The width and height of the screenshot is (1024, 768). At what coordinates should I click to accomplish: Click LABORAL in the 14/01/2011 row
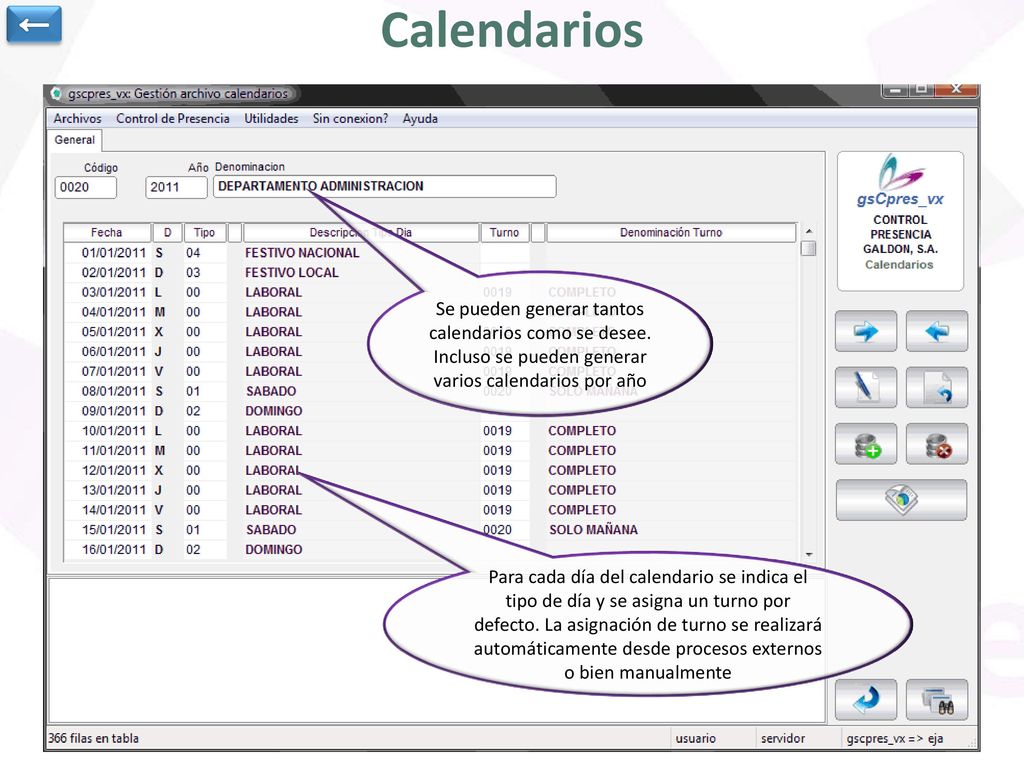tap(274, 510)
